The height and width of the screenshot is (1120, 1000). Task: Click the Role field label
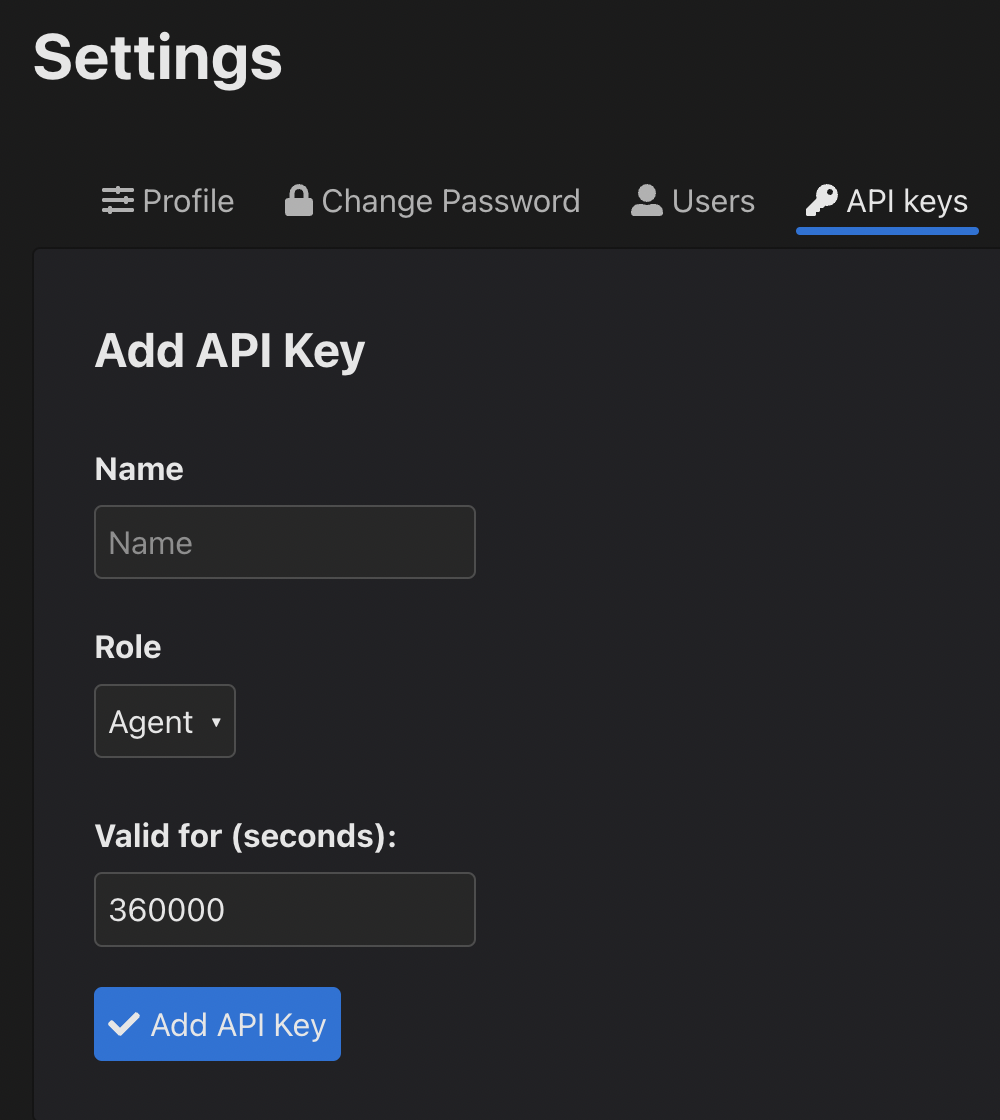point(128,647)
